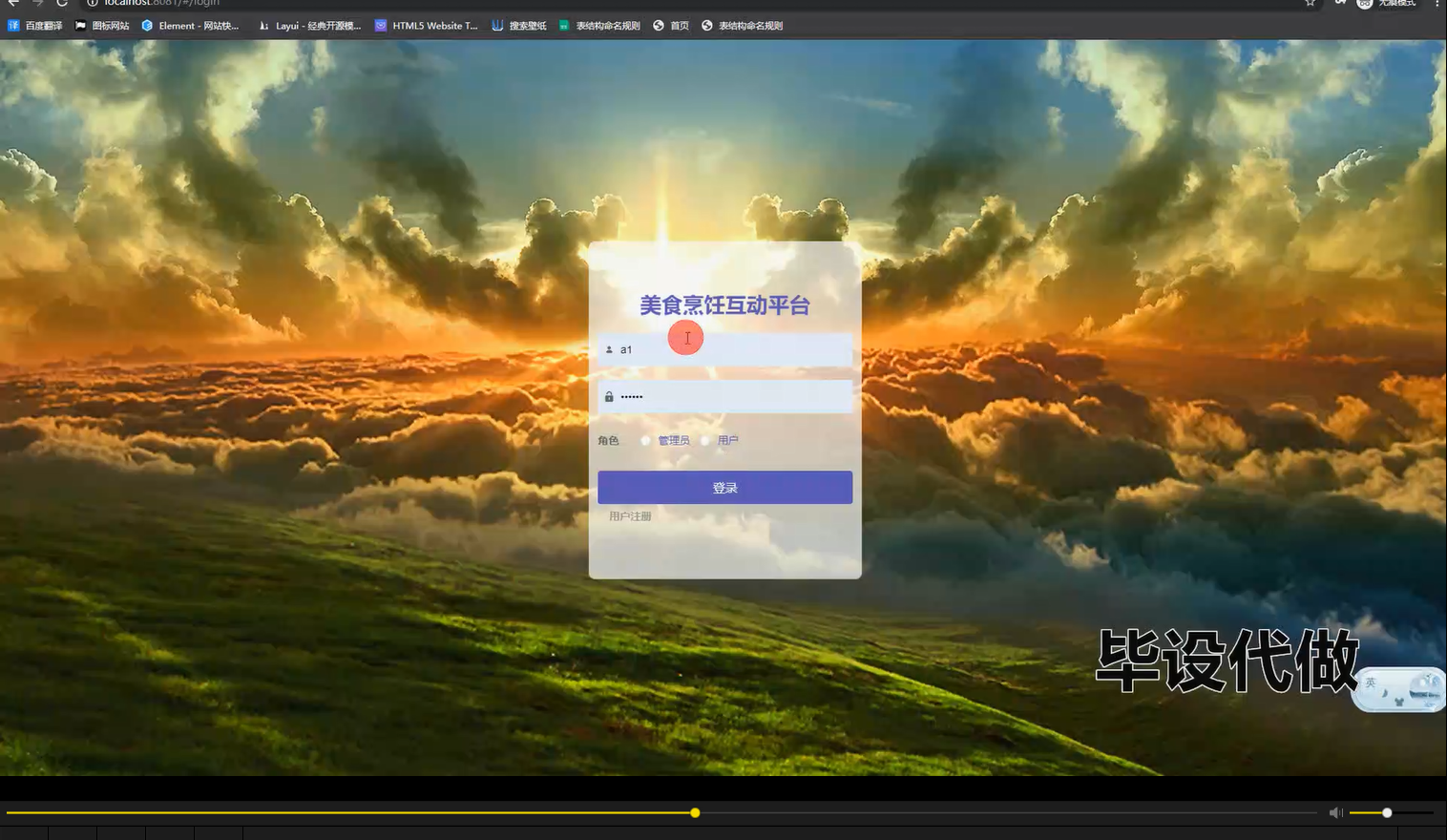Image resolution: width=1447 pixels, height=840 pixels.
Task: Open the 用户注册 registration link
Action: pyautogui.click(x=629, y=515)
